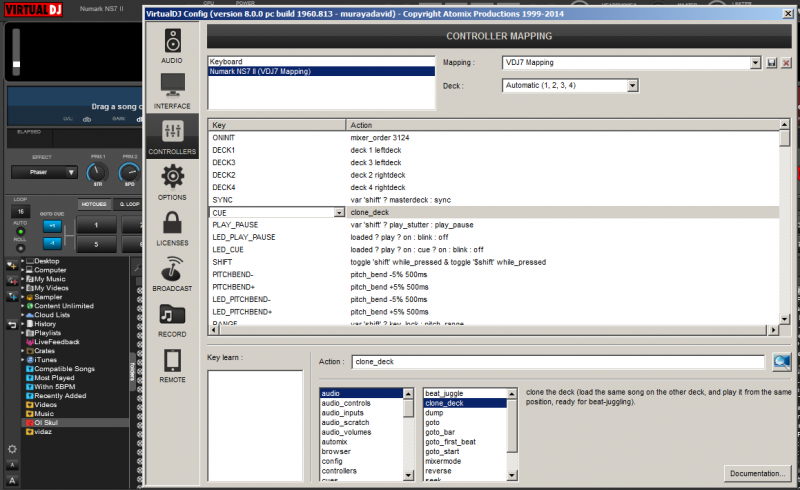Image resolution: width=800 pixels, height=490 pixels.
Task: Adjust the effect STR knob
Action: [97, 173]
